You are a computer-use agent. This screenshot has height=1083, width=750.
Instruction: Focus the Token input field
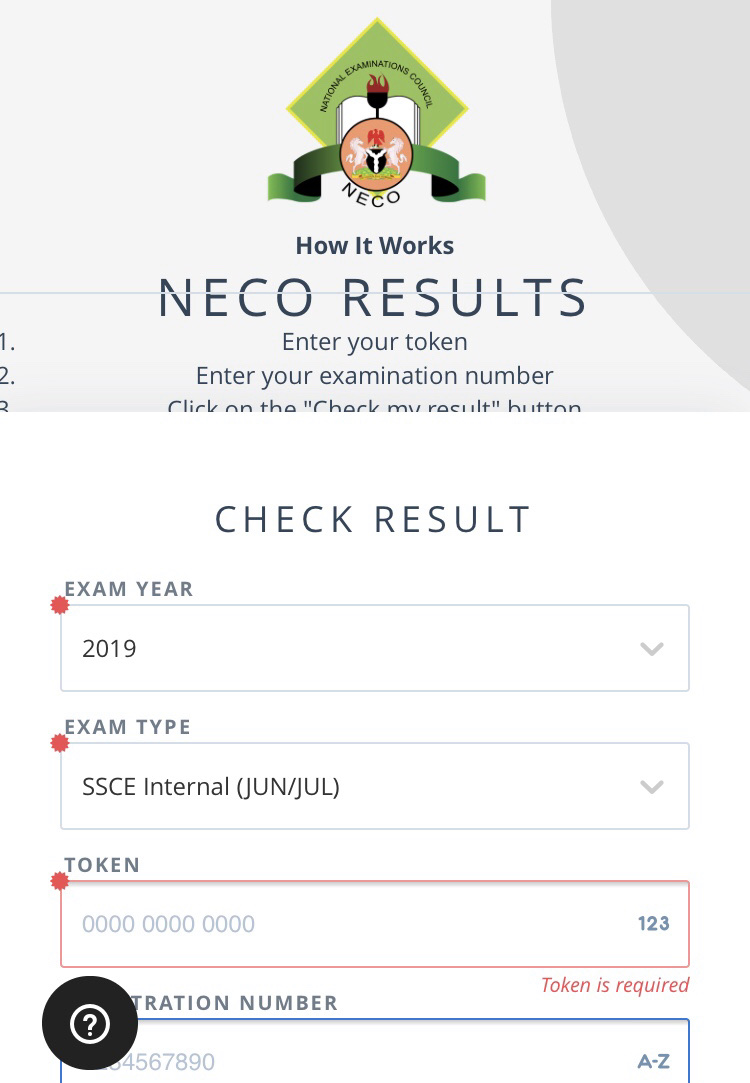tap(375, 924)
